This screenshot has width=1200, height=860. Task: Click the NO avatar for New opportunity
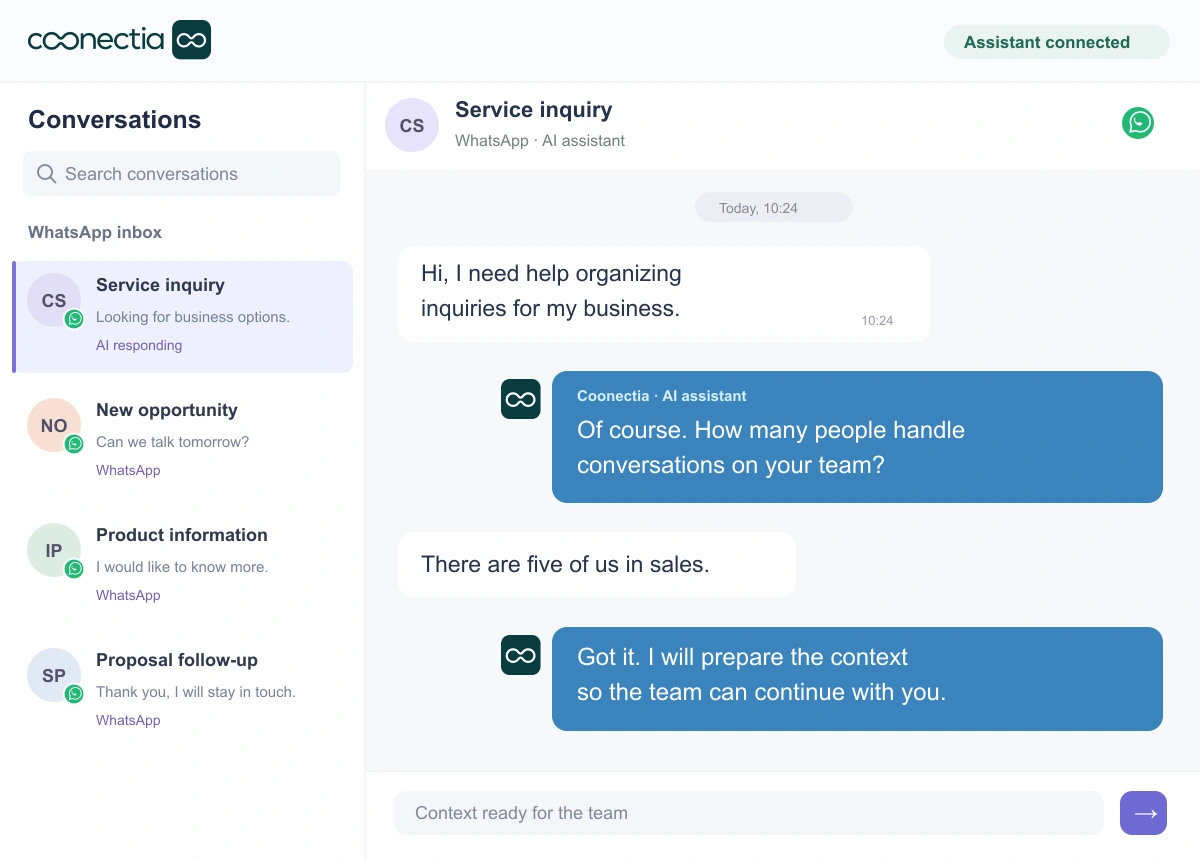[x=54, y=425]
